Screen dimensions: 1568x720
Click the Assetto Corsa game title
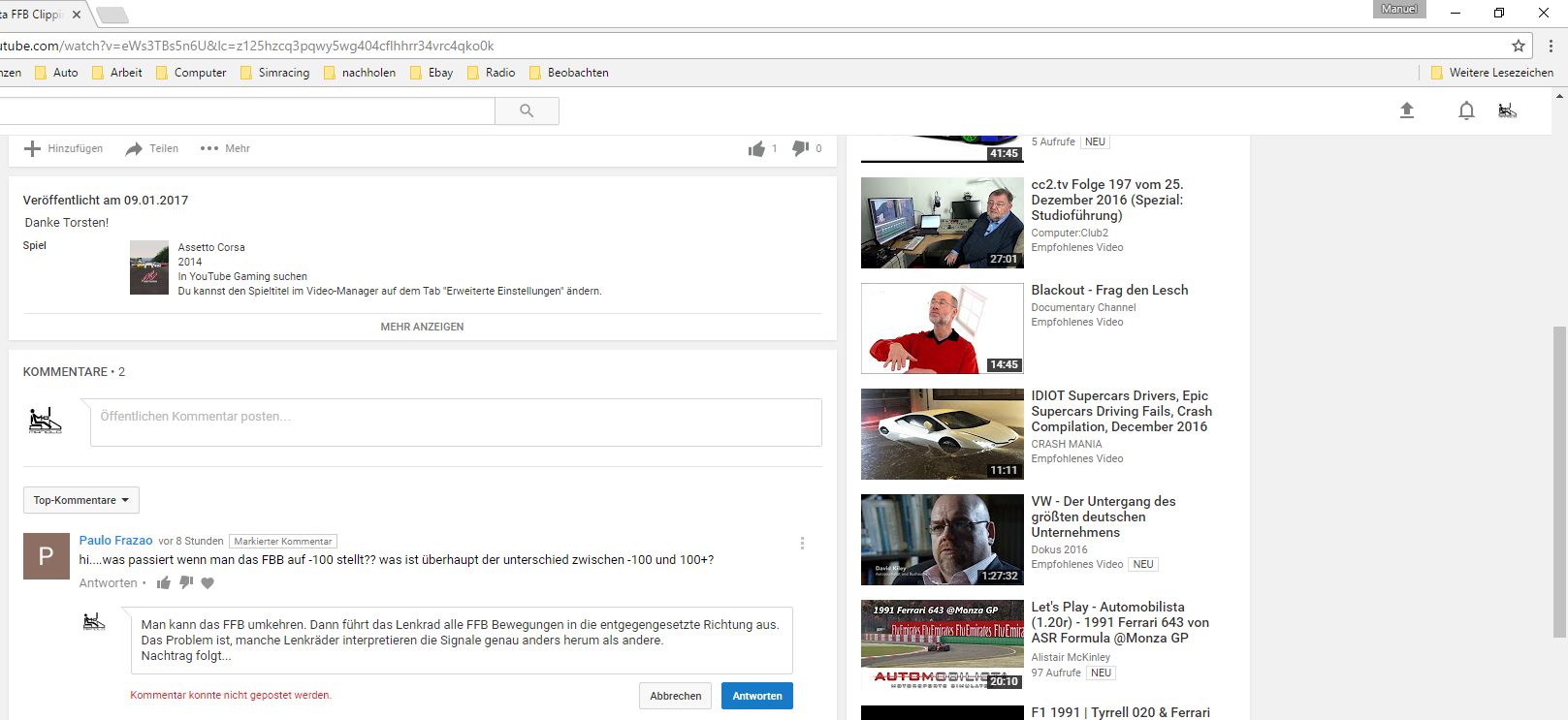coord(211,247)
